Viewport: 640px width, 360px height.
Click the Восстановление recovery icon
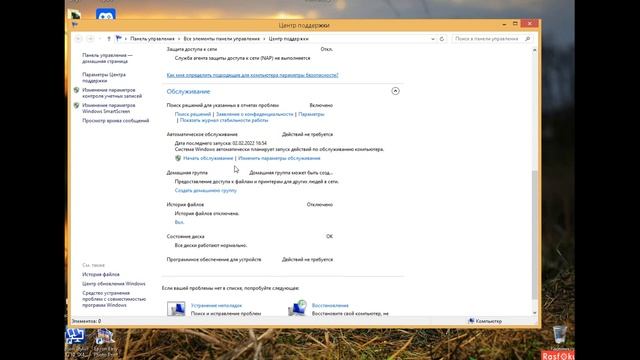point(297,308)
